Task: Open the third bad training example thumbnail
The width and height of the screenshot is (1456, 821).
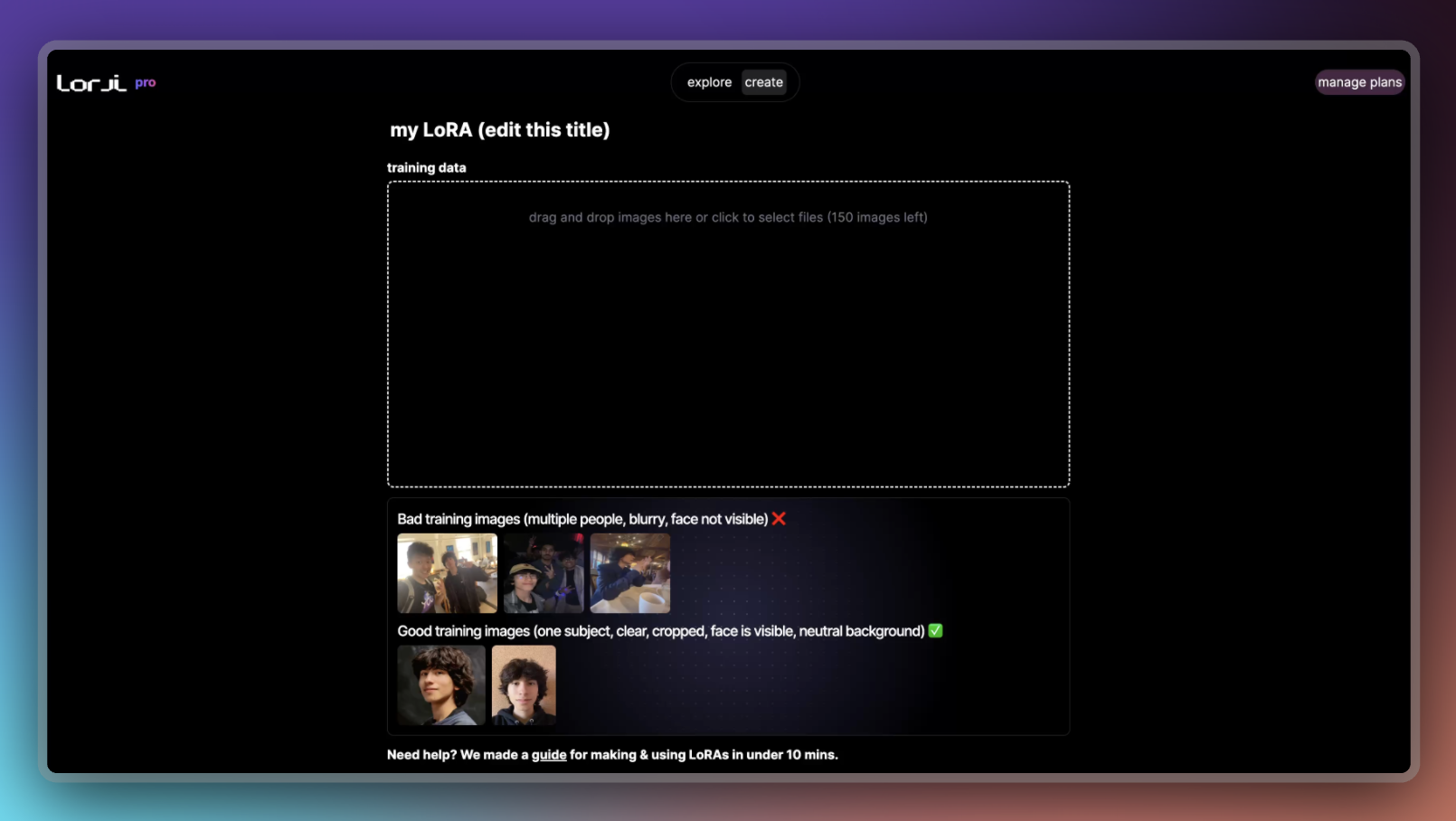Action: click(630, 573)
